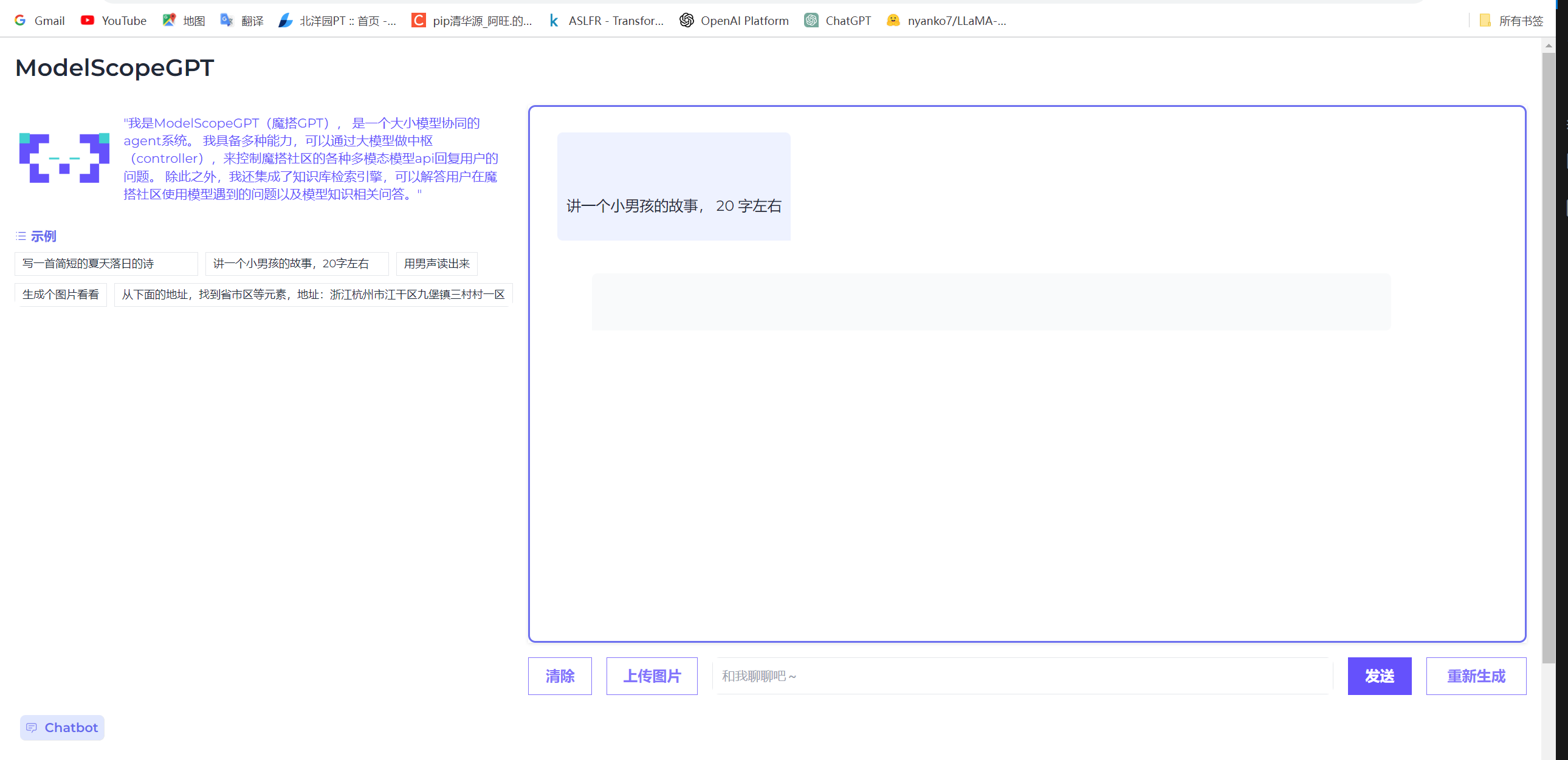This screenshot has height=760, width=1568.
Task: Open the YouTube bookmark icon
Action: 88,21
